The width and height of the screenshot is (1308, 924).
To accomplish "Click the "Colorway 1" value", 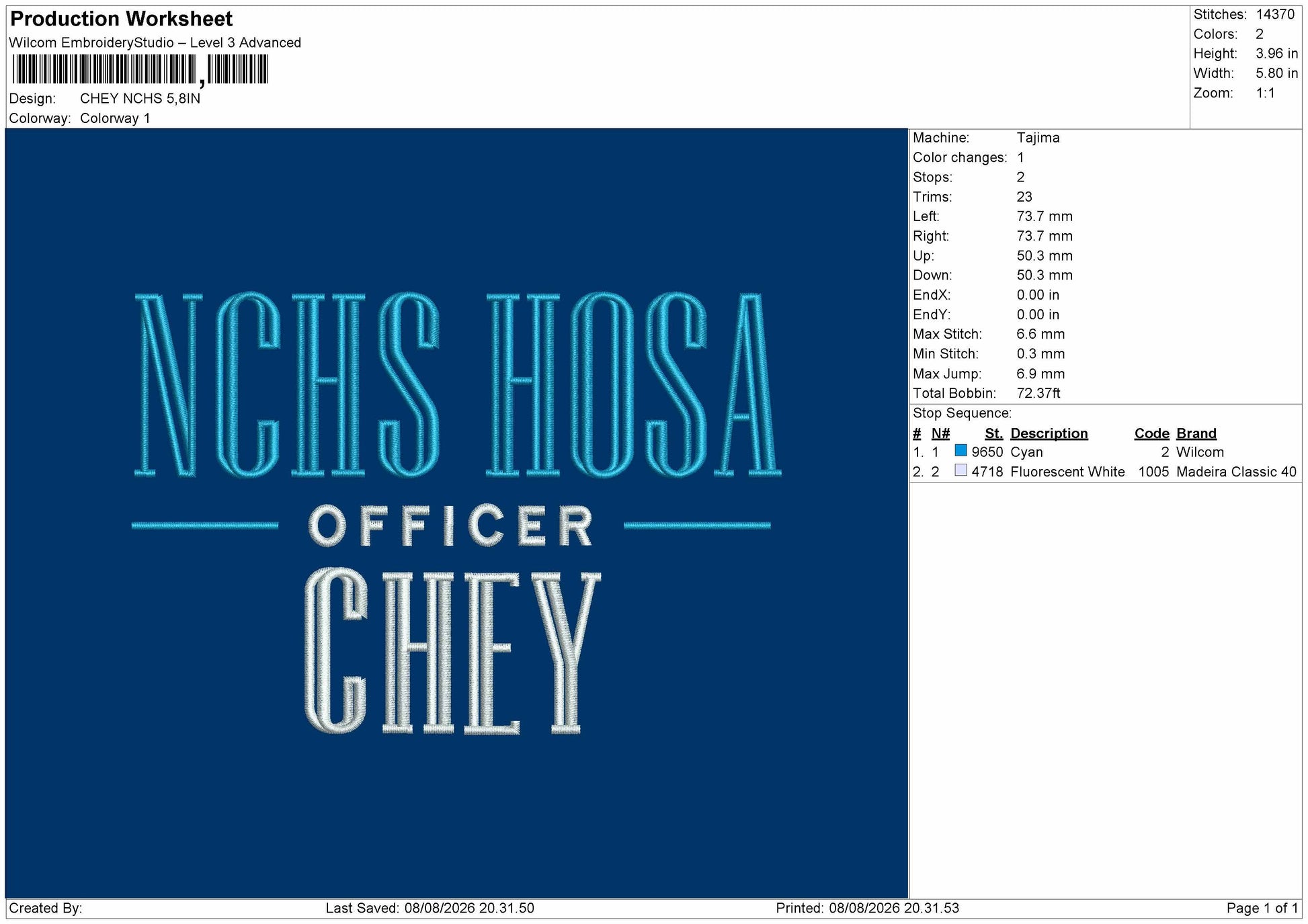I will (x=115, y=118).
